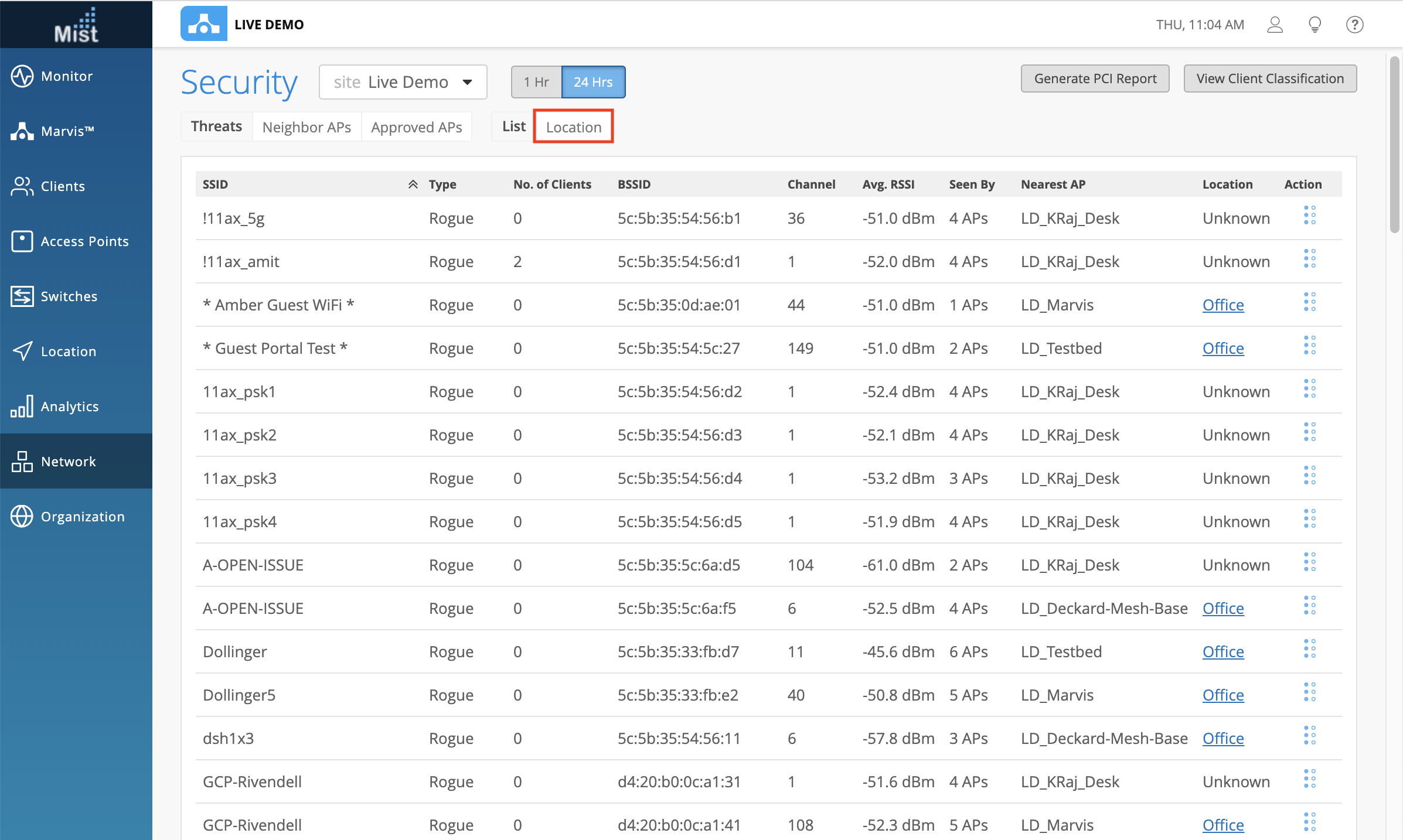Click the page vertical scrollbar
Screen dimensions: 1403x840
point(1394,144)
